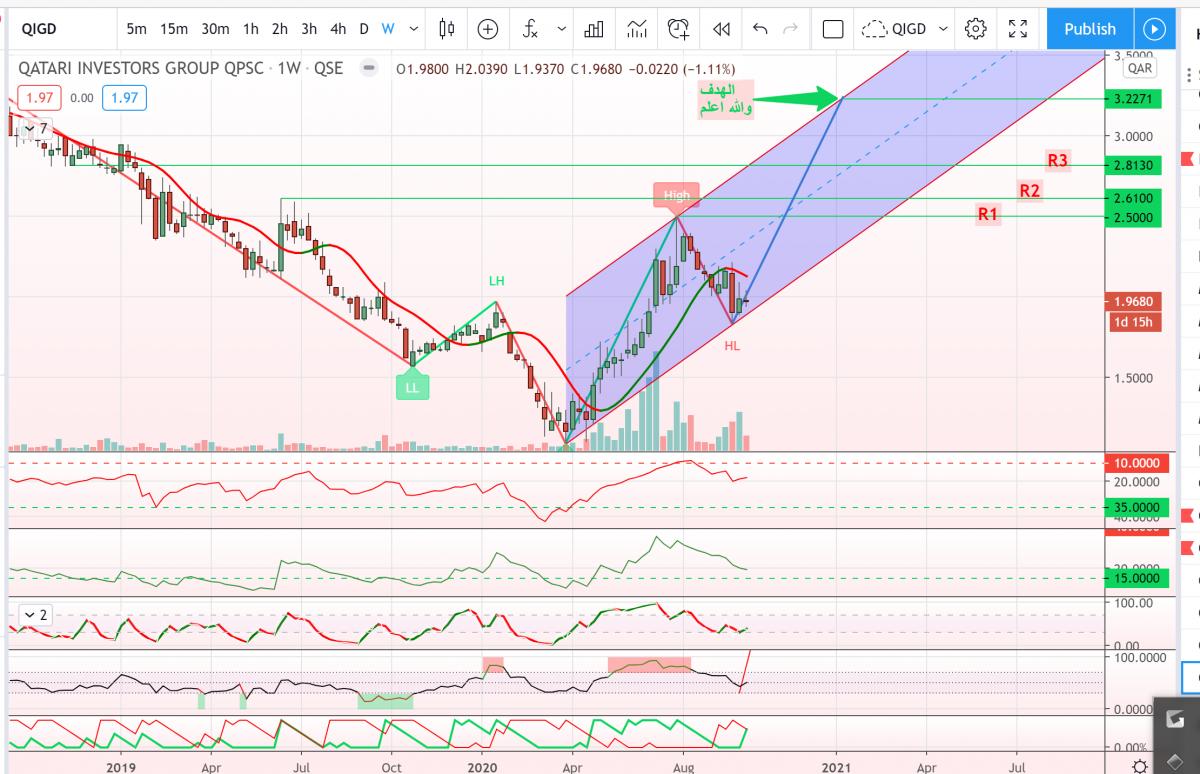1200x774 pixels.
Task: Click the High label on the chart peak
Action: 676,195
